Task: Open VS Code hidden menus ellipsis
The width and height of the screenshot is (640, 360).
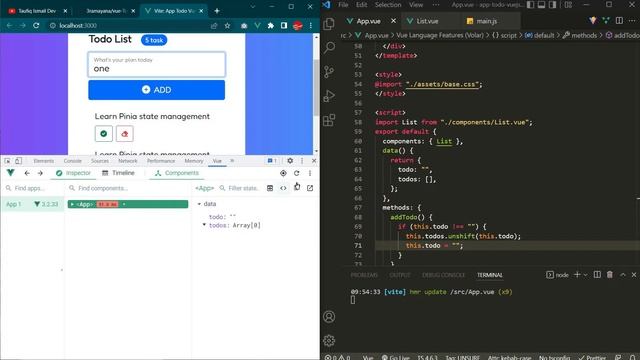Action: (x=436, y=5)
